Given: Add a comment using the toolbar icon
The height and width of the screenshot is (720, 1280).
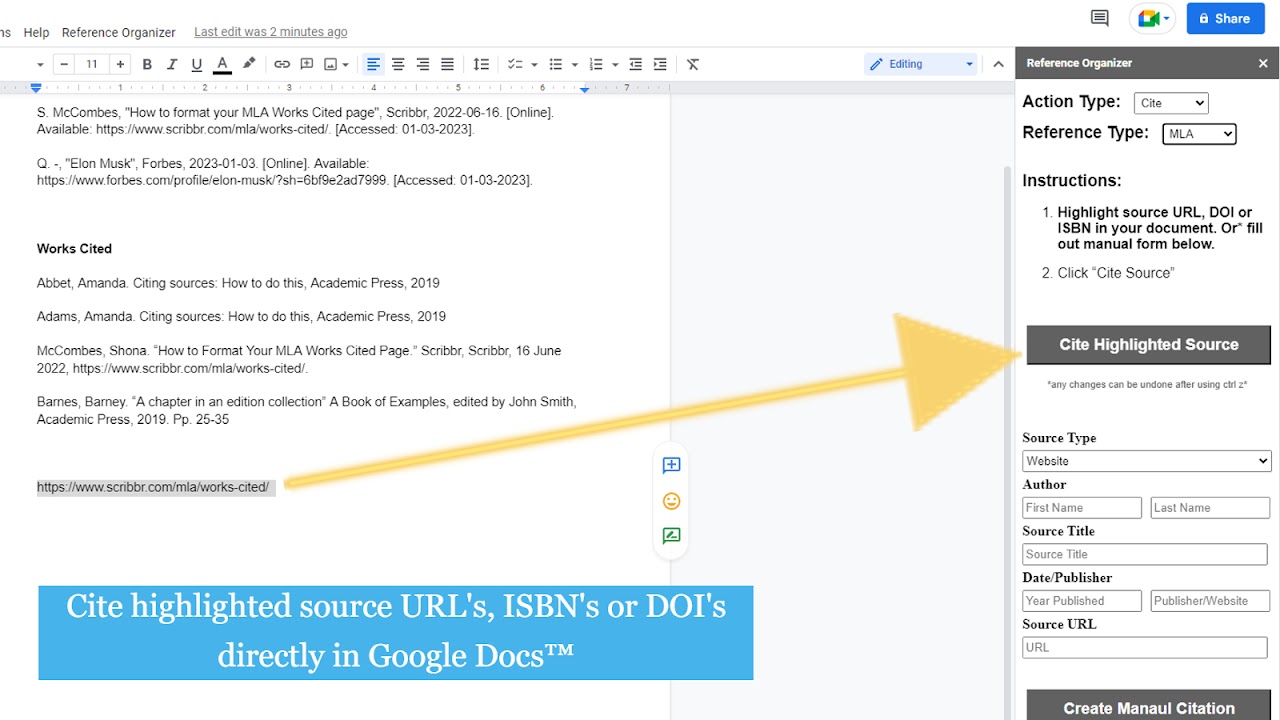Looking at the screenshot, I should click(x=307, y=64).
